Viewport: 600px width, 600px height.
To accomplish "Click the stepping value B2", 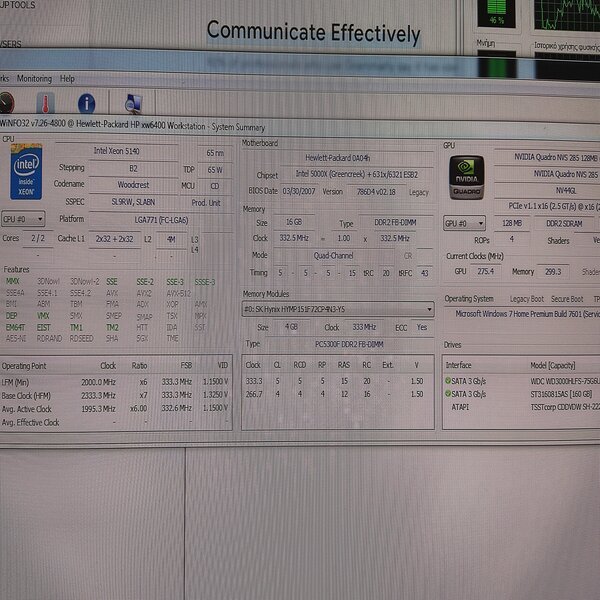I will (x=133, y=169).
